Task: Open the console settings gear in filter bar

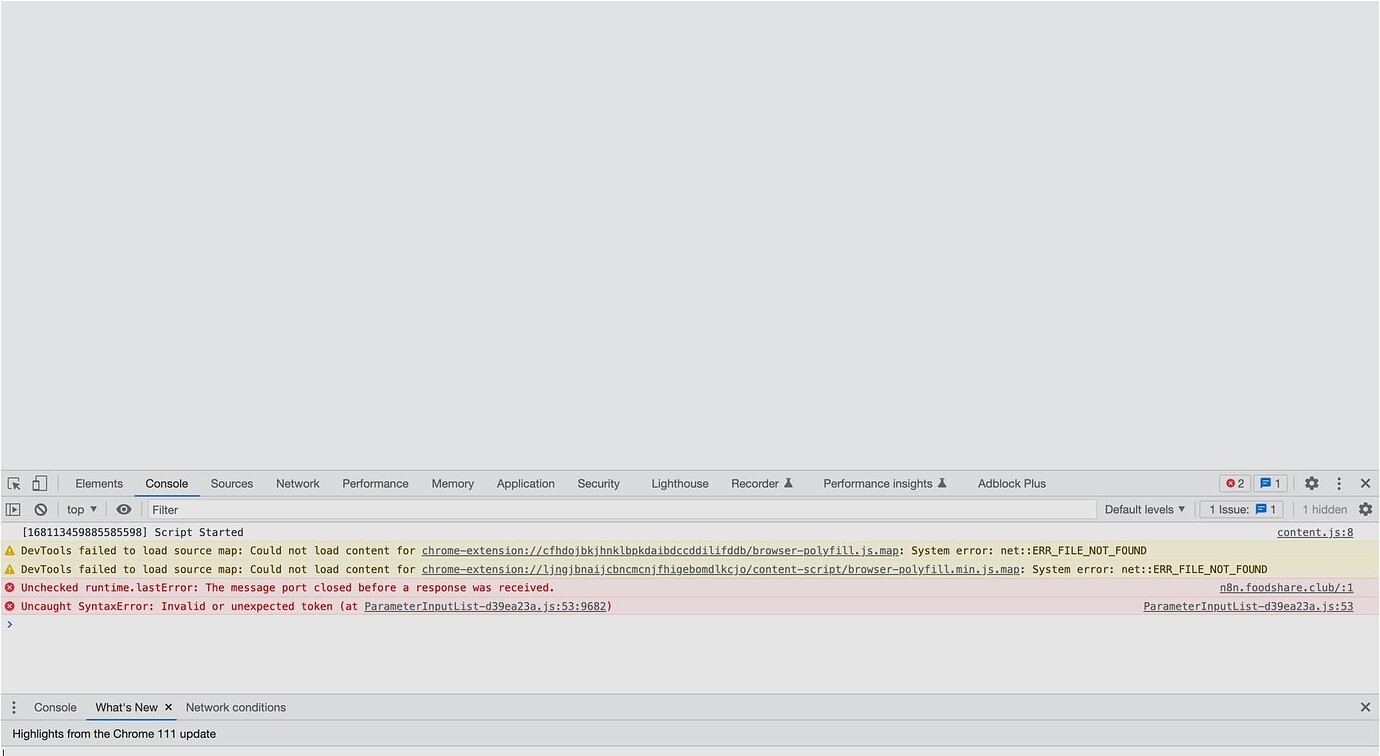Action: click(x=1366, y=509)
